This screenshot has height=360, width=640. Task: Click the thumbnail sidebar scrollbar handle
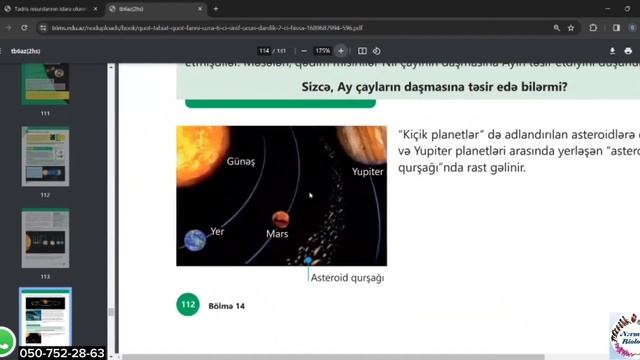[x=111, y=312]
